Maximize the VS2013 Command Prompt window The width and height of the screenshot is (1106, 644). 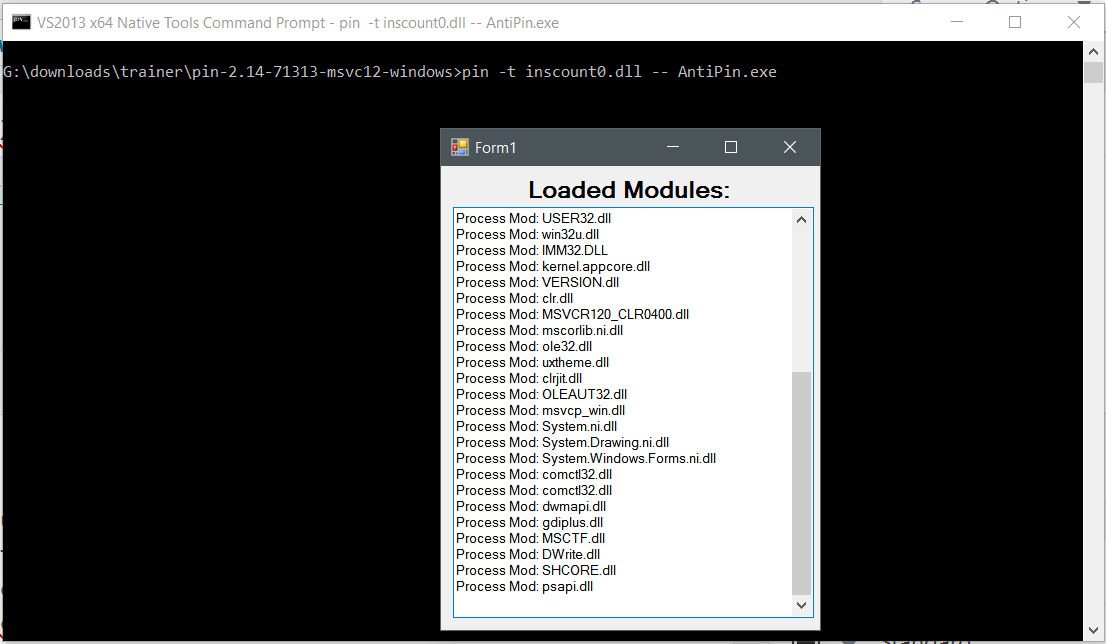click(x=1015, y=22)
